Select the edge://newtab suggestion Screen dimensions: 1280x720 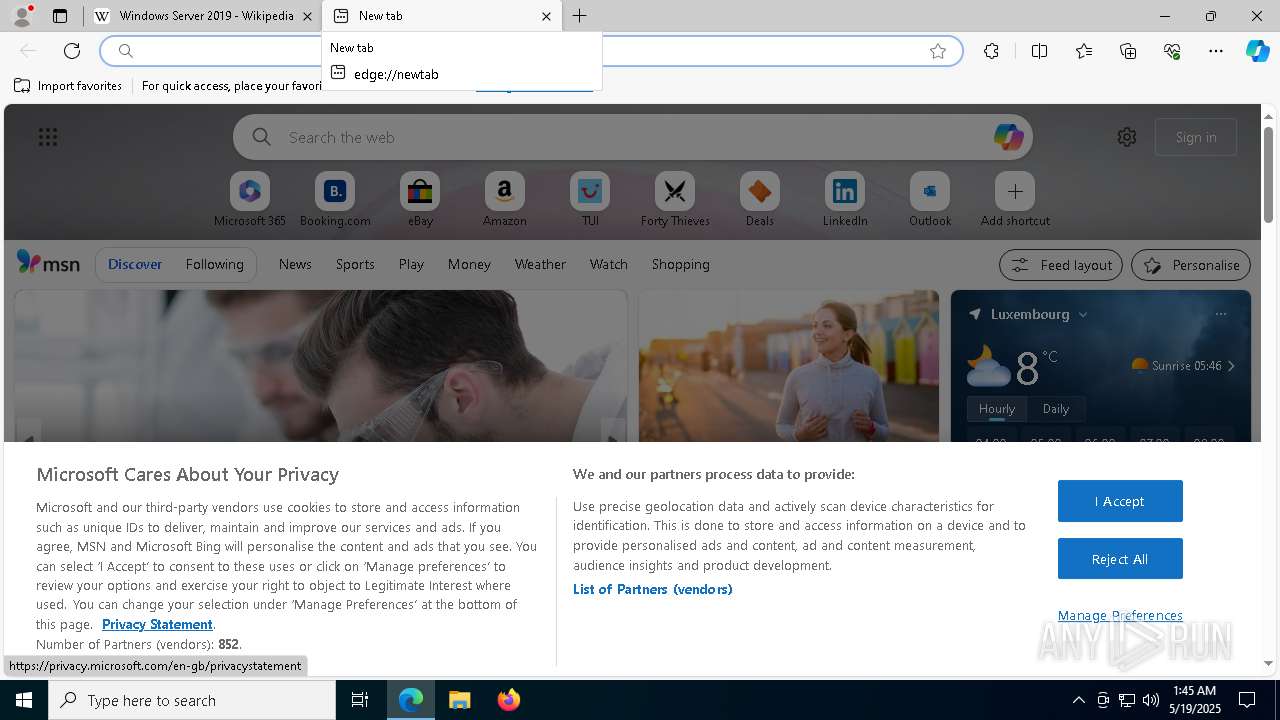(462, 74)
